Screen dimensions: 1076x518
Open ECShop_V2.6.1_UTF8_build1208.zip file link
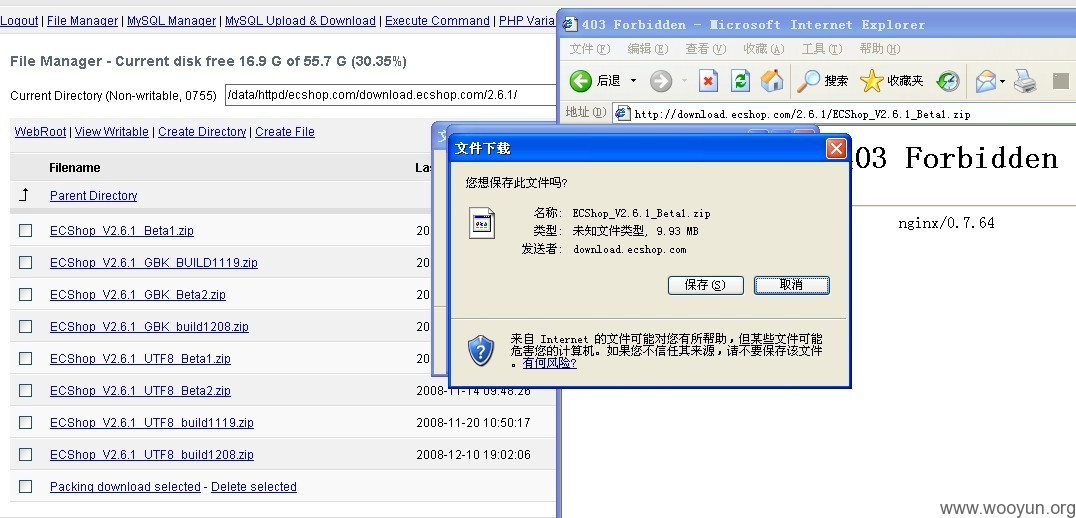152,454
